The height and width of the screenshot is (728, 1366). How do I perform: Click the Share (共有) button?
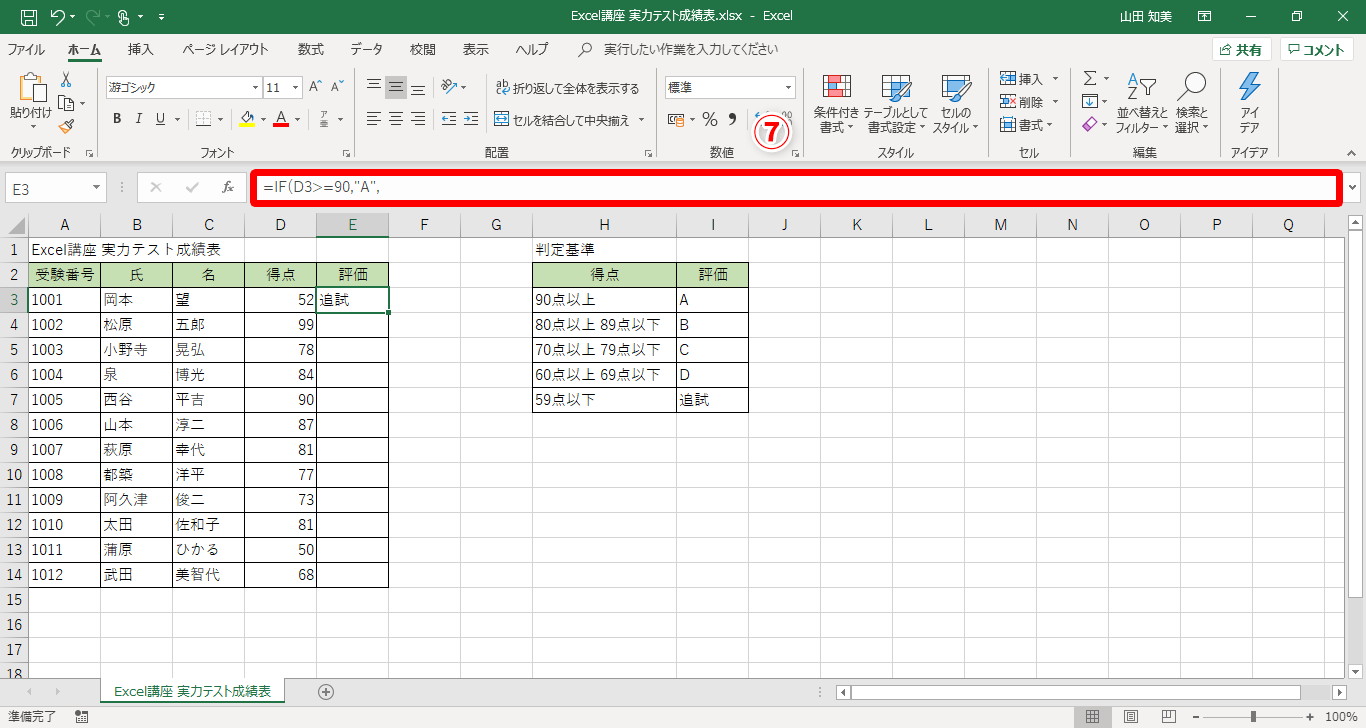1241,50
